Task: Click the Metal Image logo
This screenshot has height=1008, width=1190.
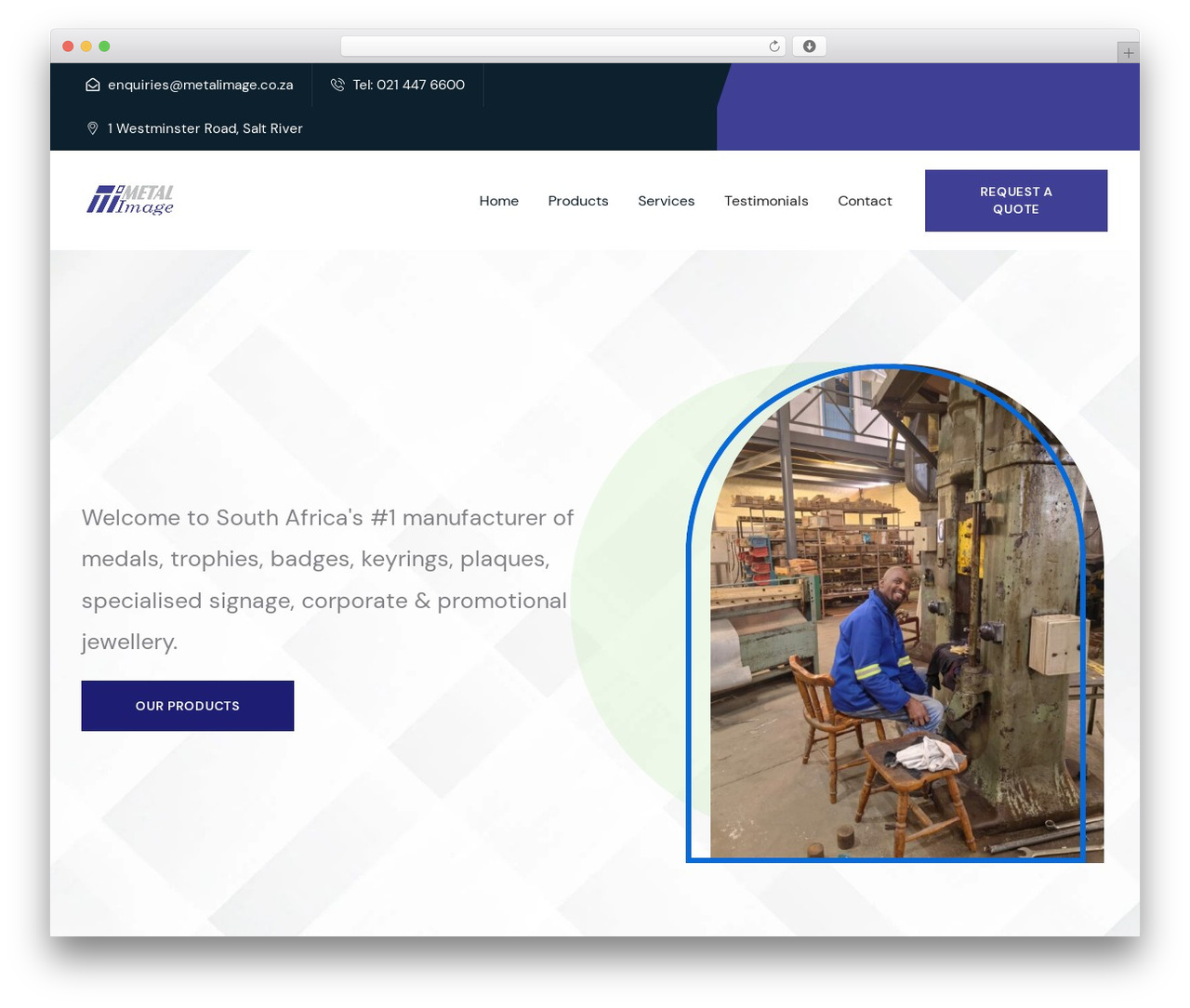Action: click(x=130, y=200)
